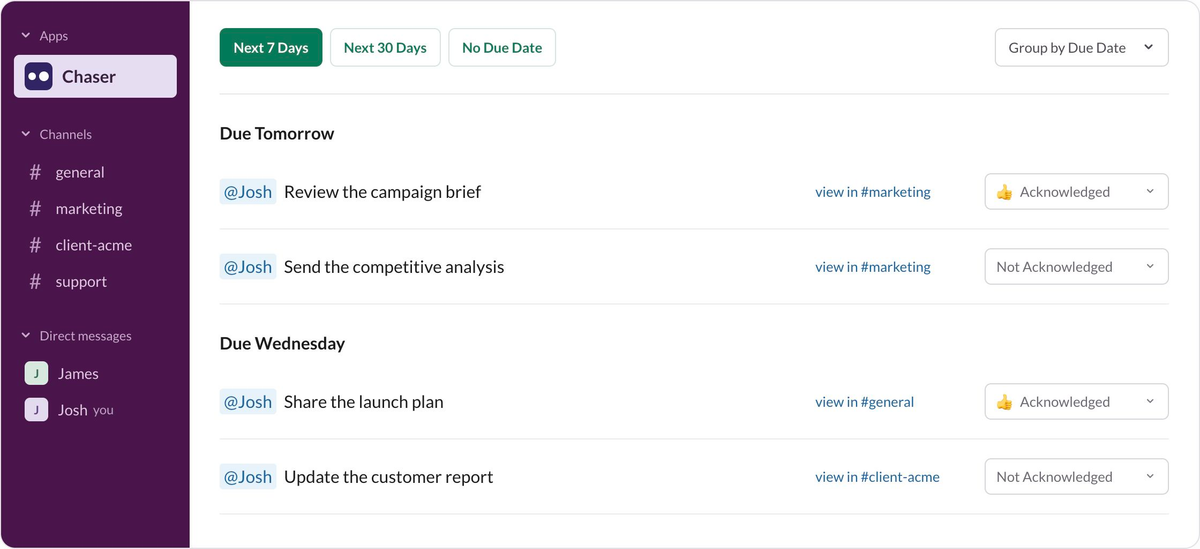
Task: Open the Chaser app icon
Action: coord(39,76)
